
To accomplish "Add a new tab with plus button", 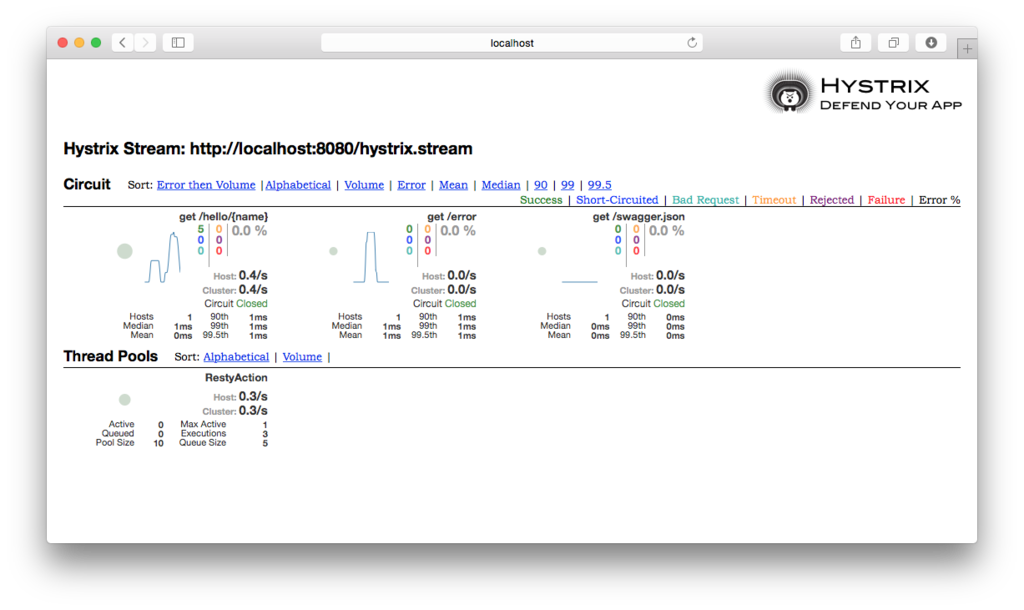I will pos(967,49).
